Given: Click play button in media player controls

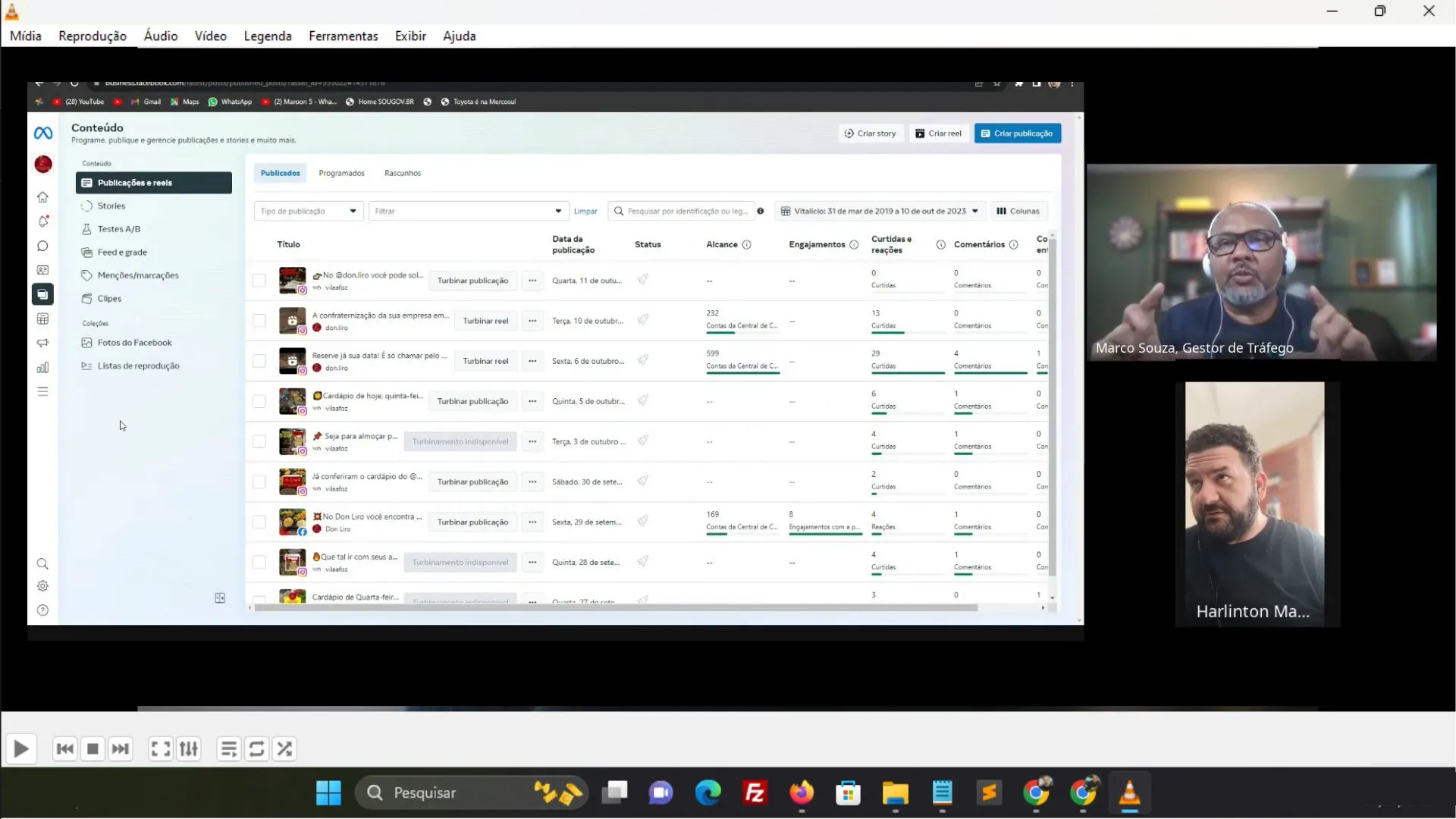Looking at the screenshot, I should point(21,748).
